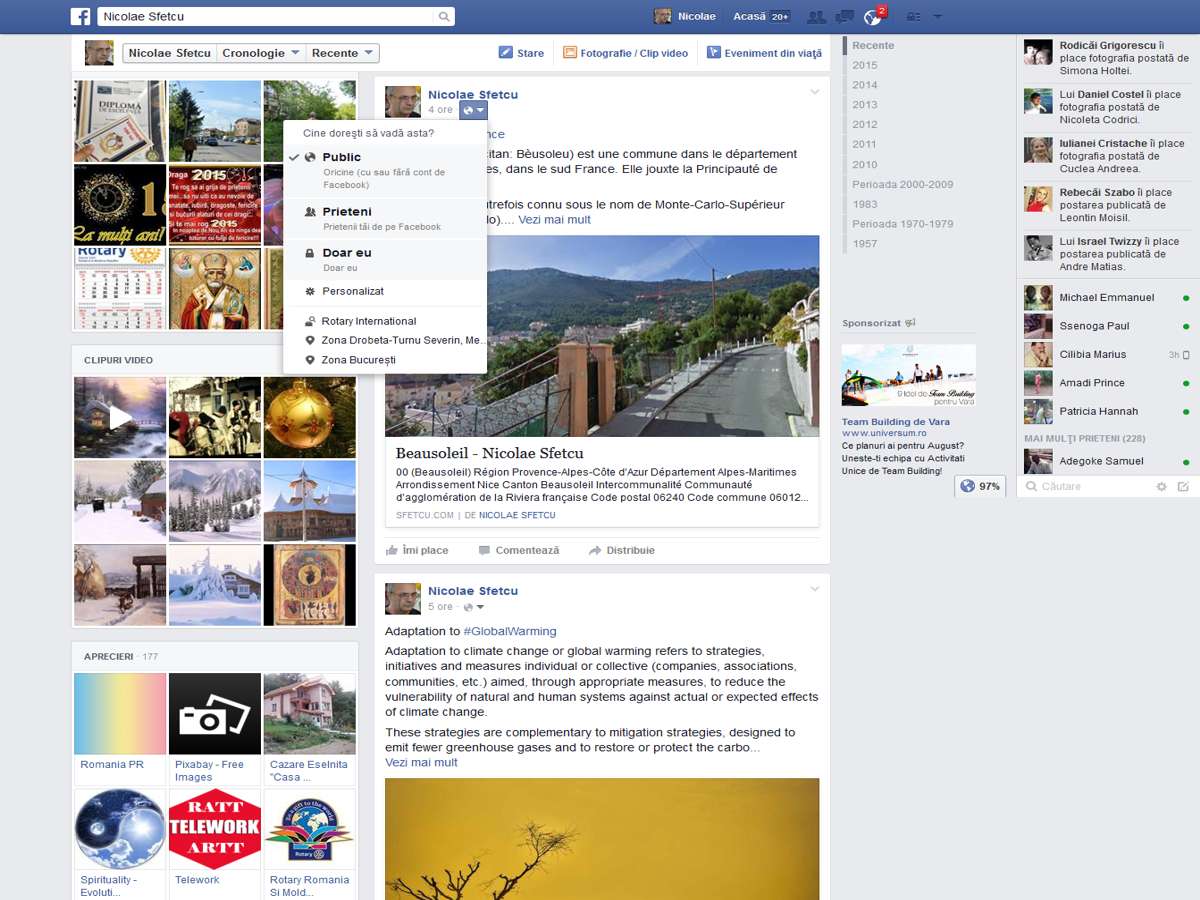Click Vezi mai mult in Global Warming post
The height and width of the screenshot is (900, 1200).
[x=421, y=762]
